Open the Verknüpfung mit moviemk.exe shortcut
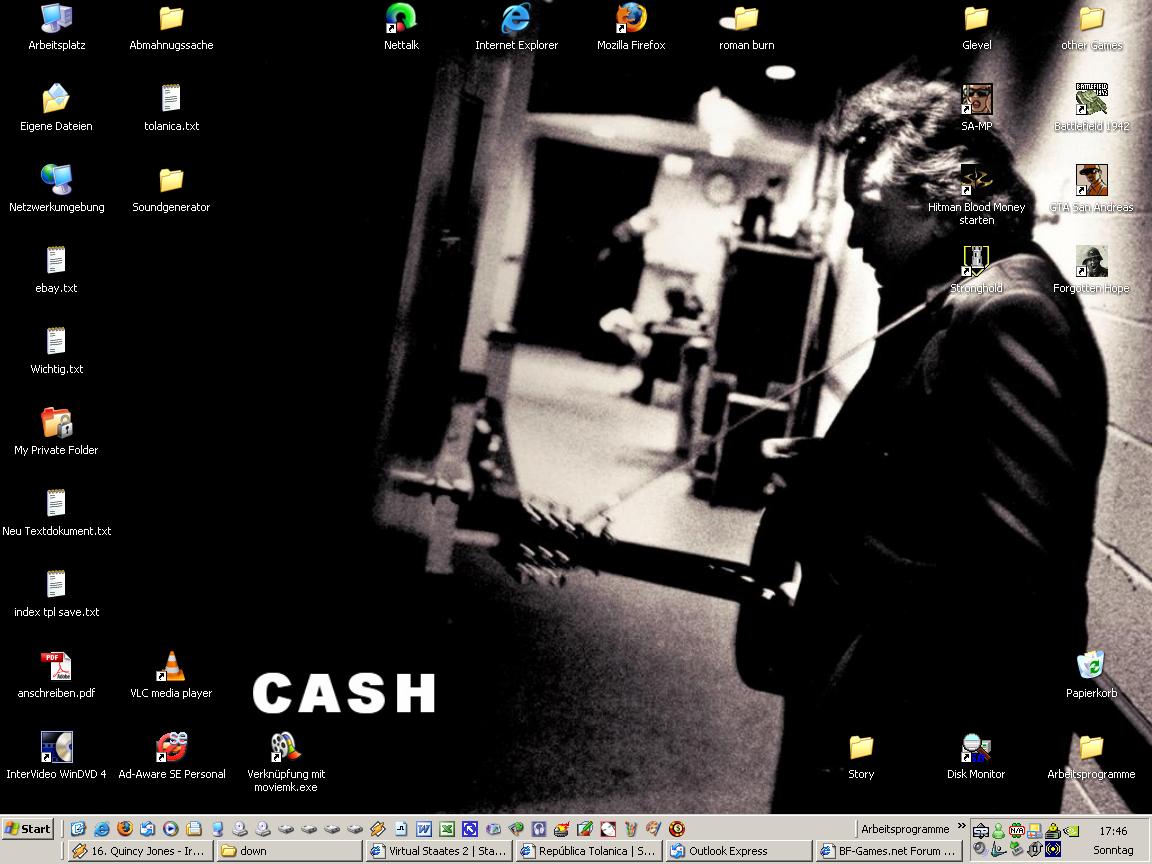Screen dimensions: 1152x864 point(286,762)
